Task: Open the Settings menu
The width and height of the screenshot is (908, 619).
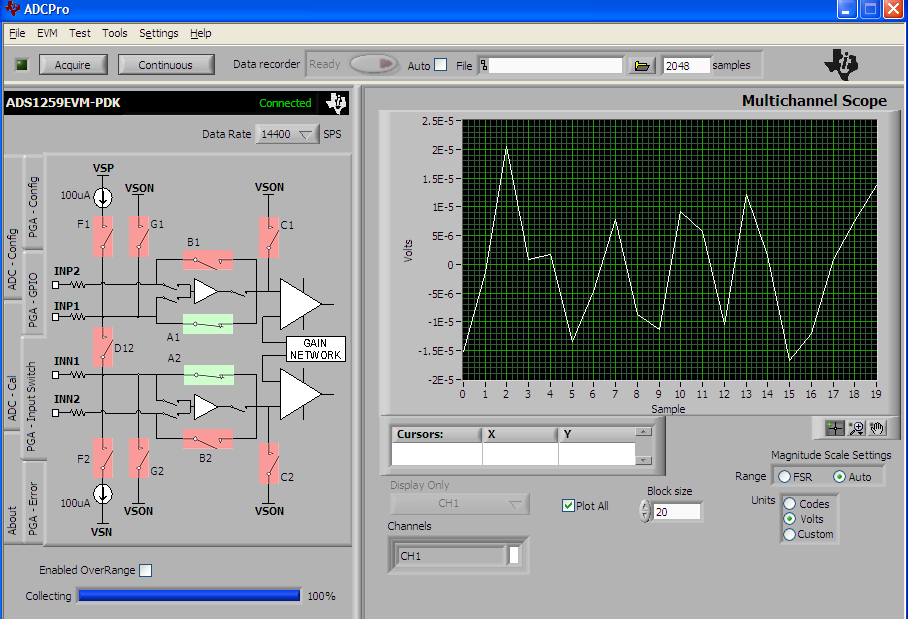Action: (x=159, y=34)
